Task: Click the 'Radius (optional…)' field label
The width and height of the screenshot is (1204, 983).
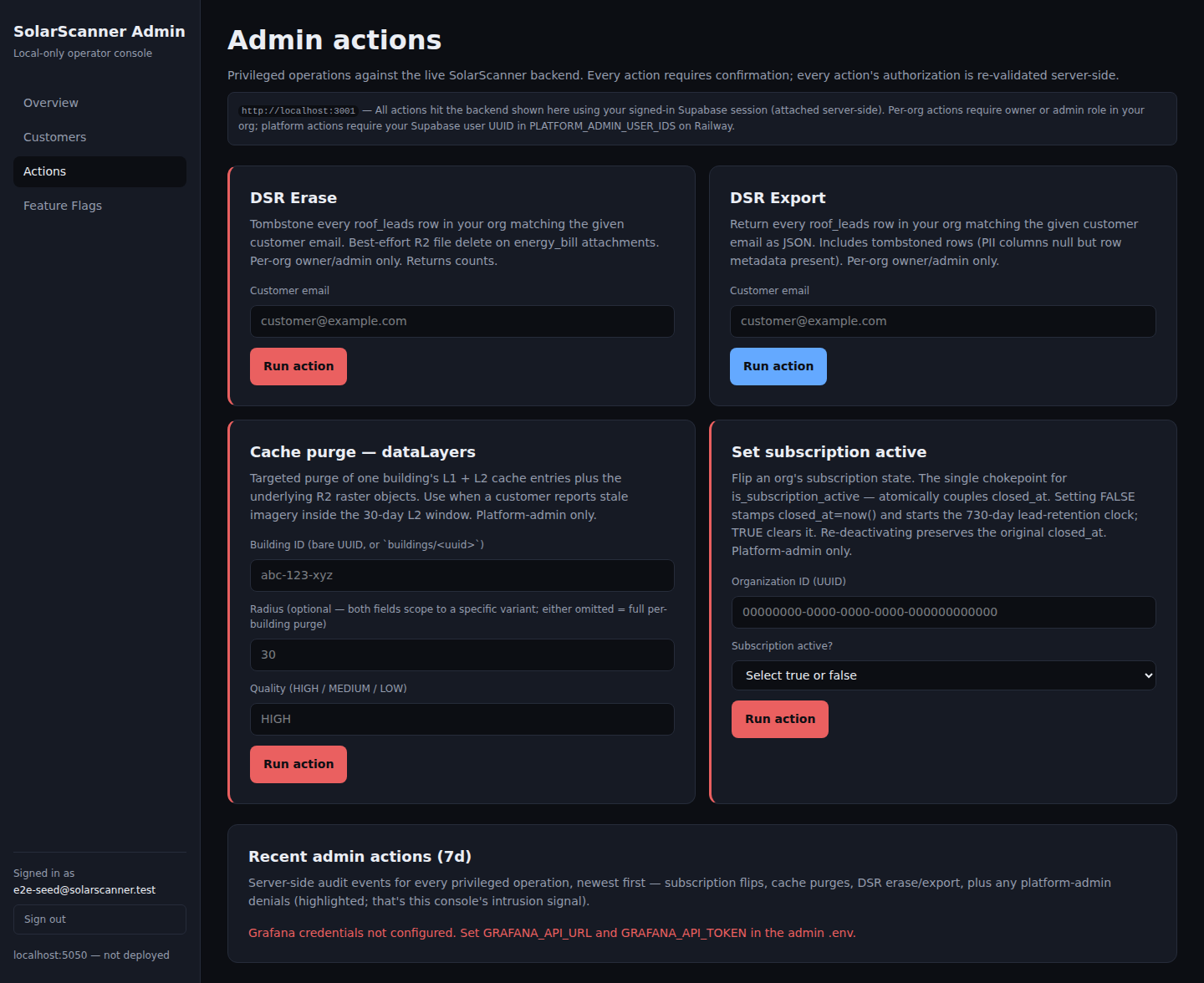Action: (x=459, y=617)
